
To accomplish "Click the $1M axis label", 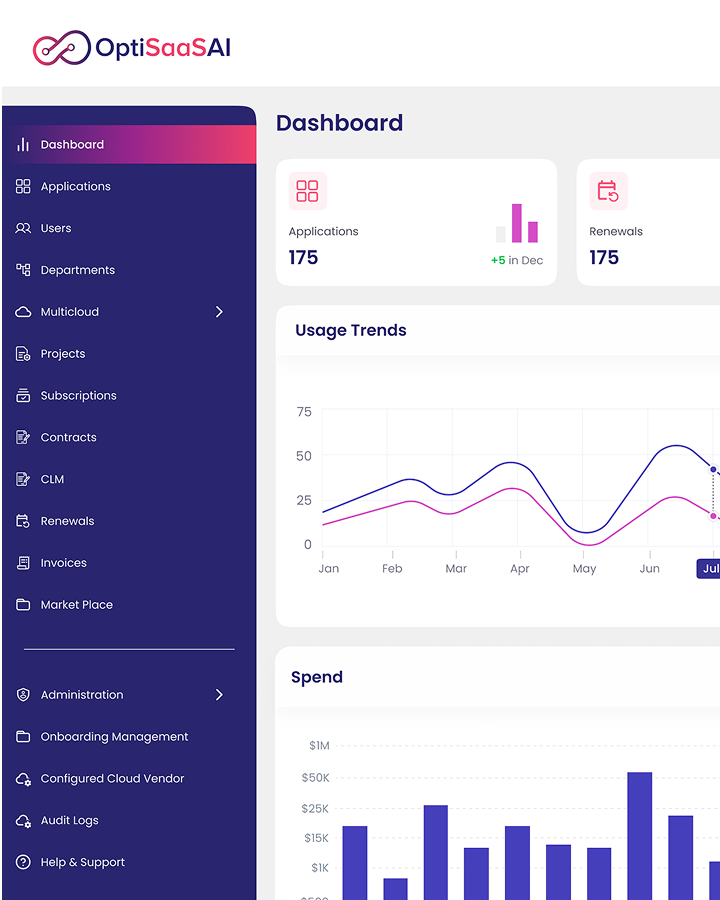I will 319,746.
